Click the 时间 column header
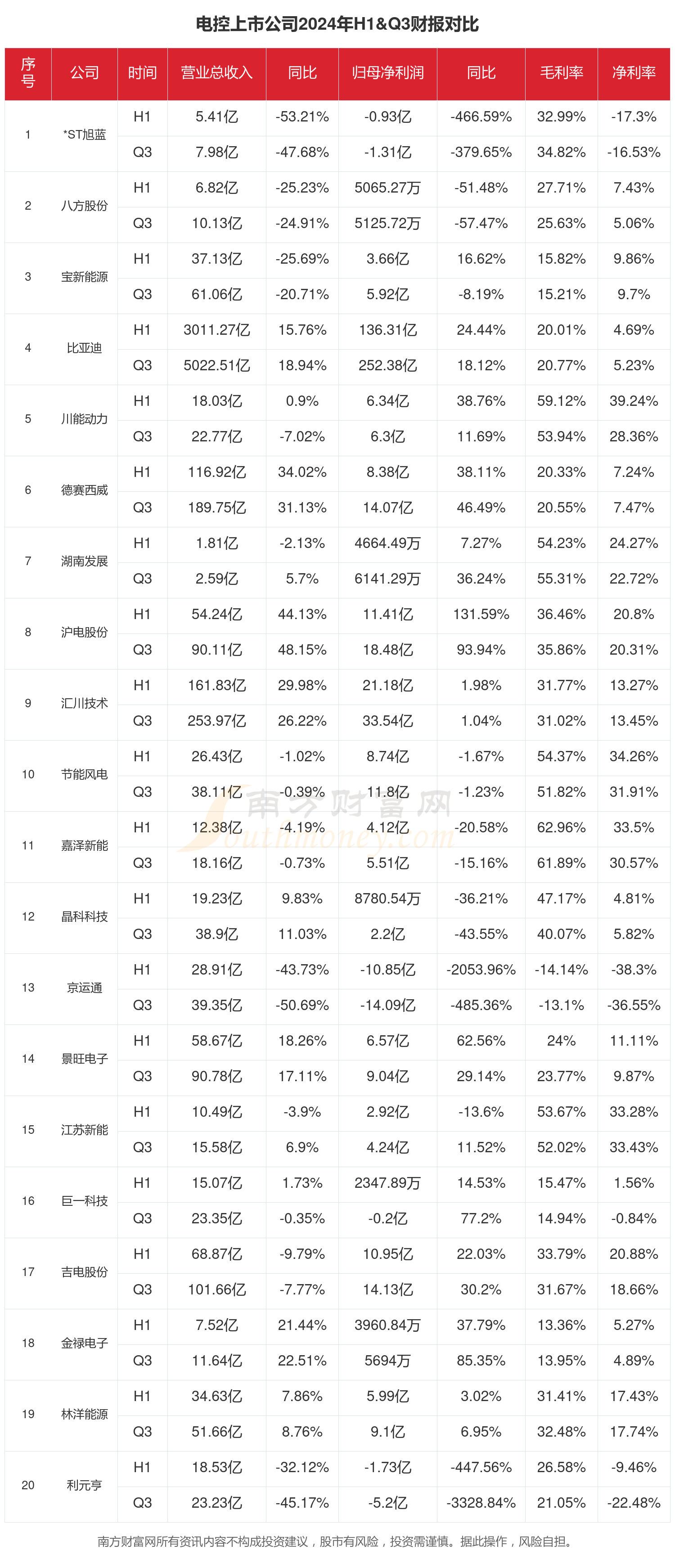The width and height of the screenshot is (675, 1568). point(142,73)
